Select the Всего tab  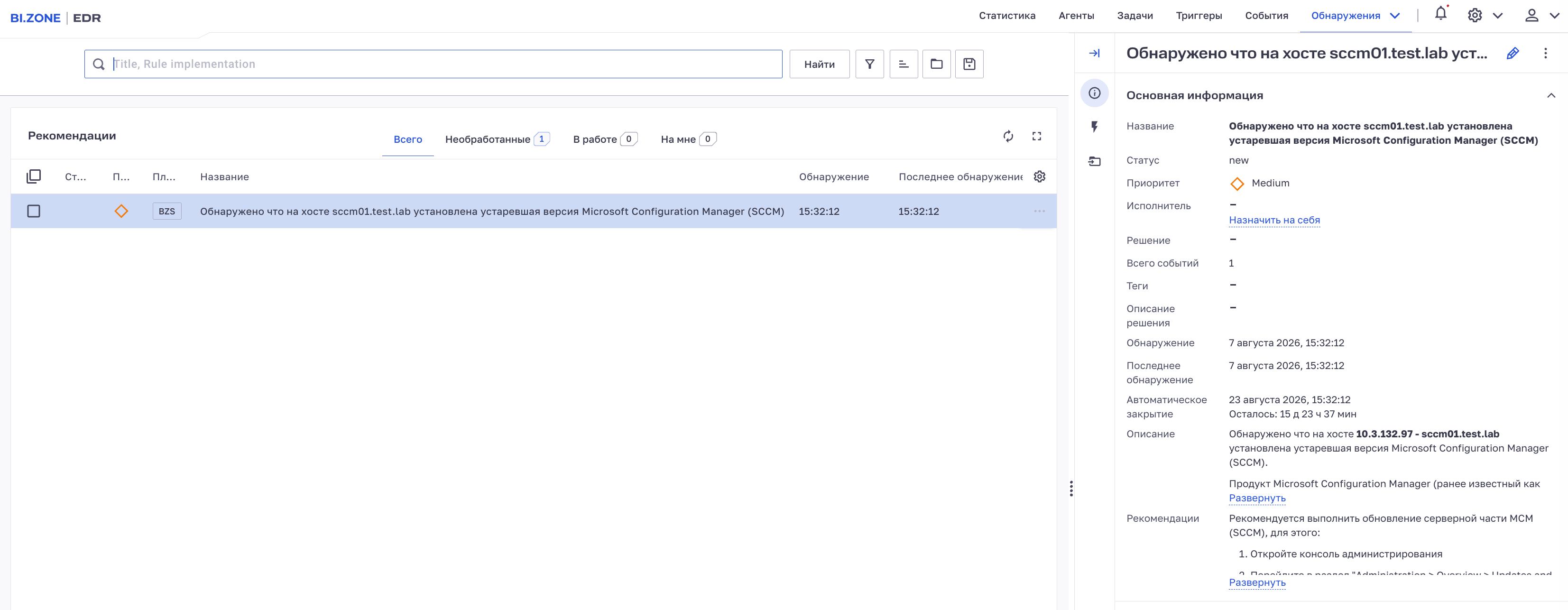point(408,139)
